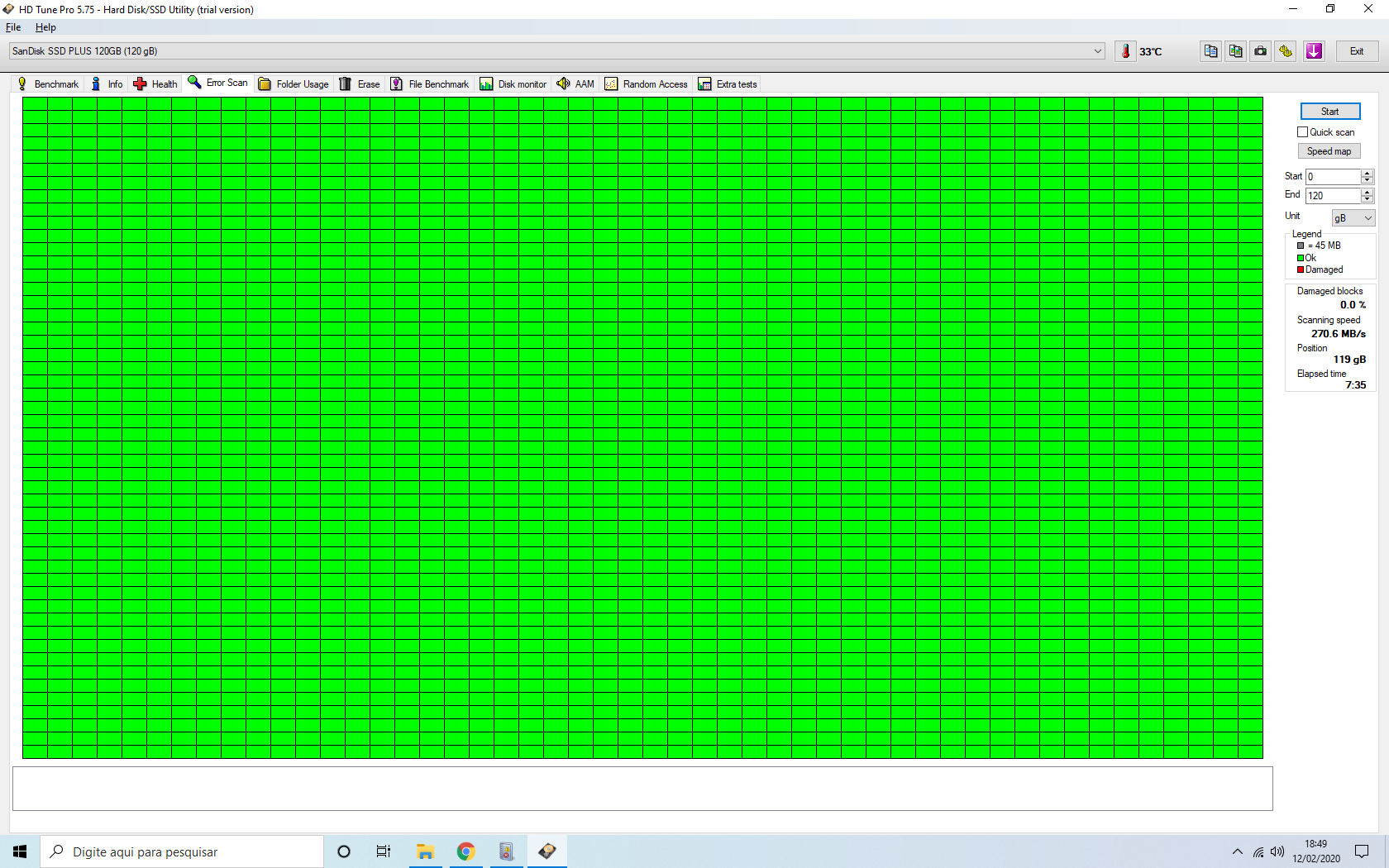The height and width of the screenshot is (868, 1389).
Task: Click the taskbar search box
Action: (182, 851)
